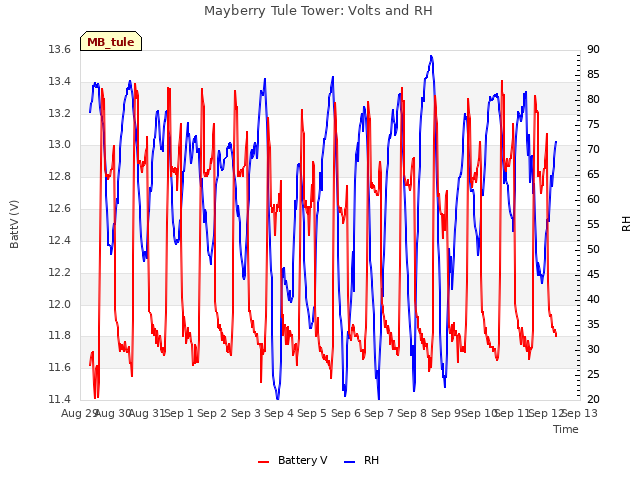Click the red Battery V legend swatch
The image size is (640, 480).
(x=264, y=462)
